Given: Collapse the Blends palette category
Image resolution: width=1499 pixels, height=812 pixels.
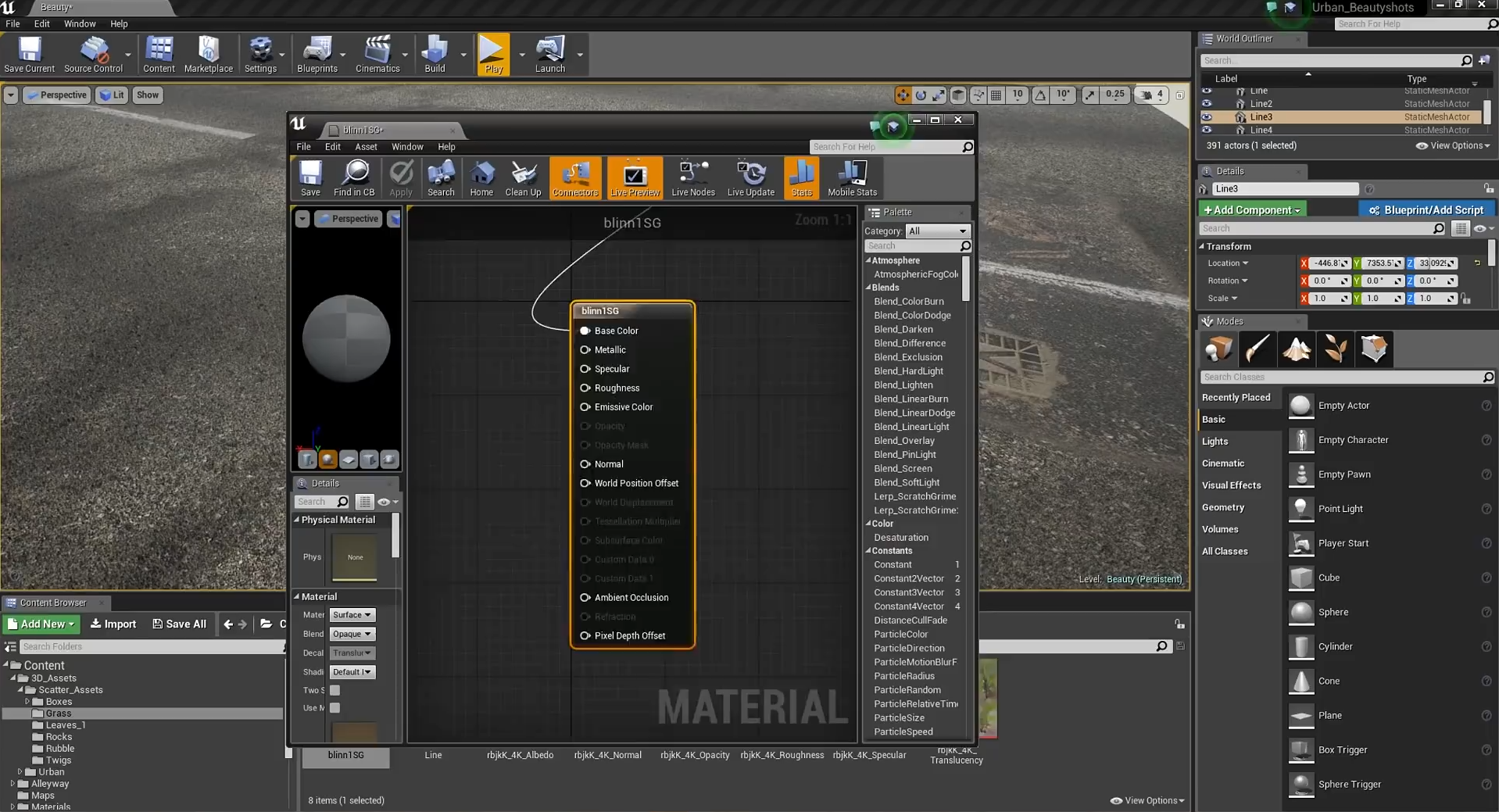Looking at the screenshot, I should tap(868, 288).
